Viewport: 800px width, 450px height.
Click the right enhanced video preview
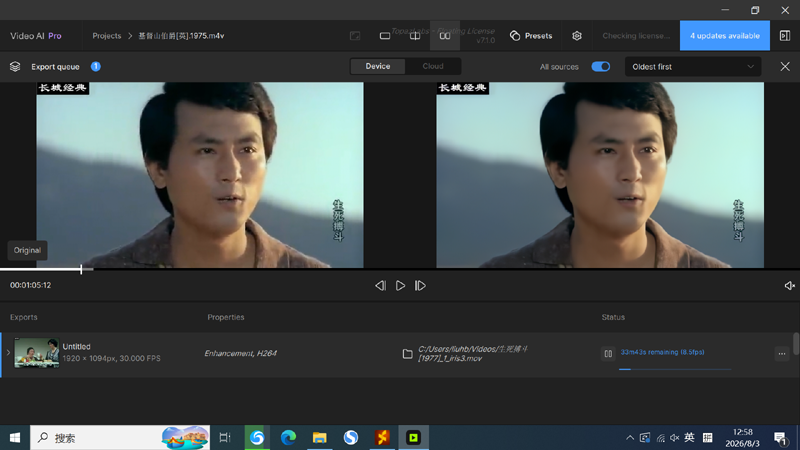coord(600,175)
